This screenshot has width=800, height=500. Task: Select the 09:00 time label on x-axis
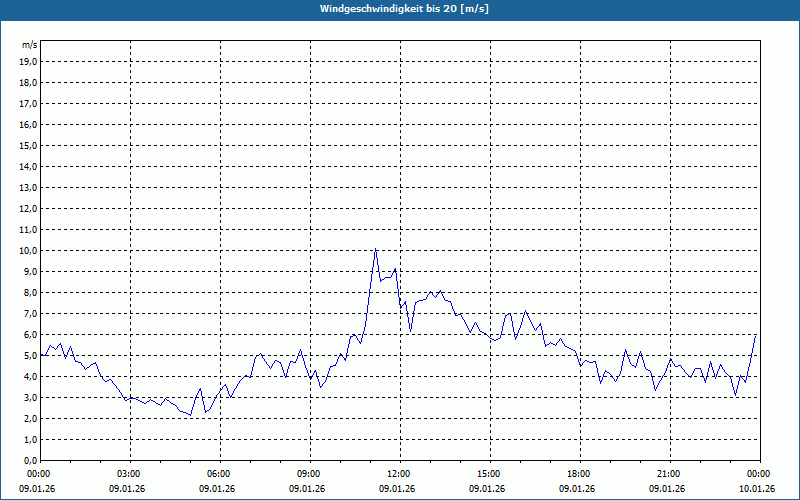tap(309, 474)
